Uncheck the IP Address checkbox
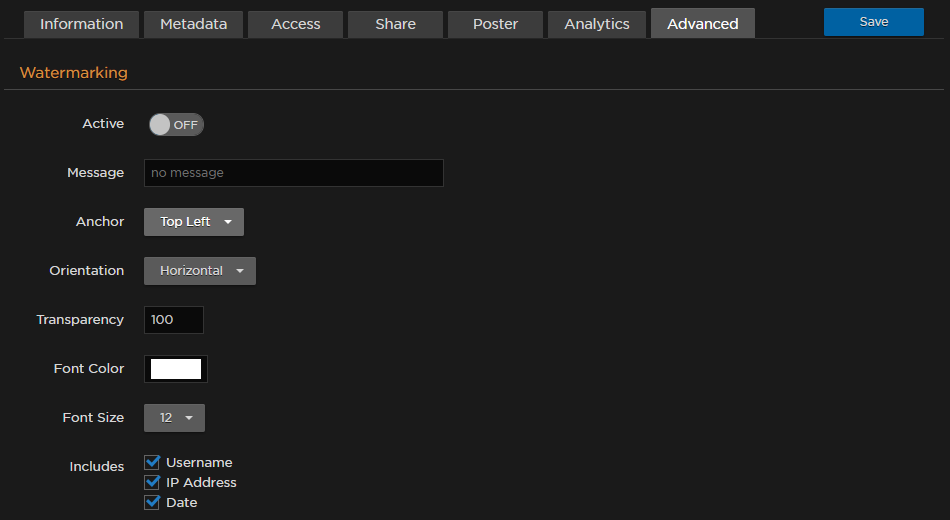Viewport: 950px width, 520px height. tap(153, 482)
